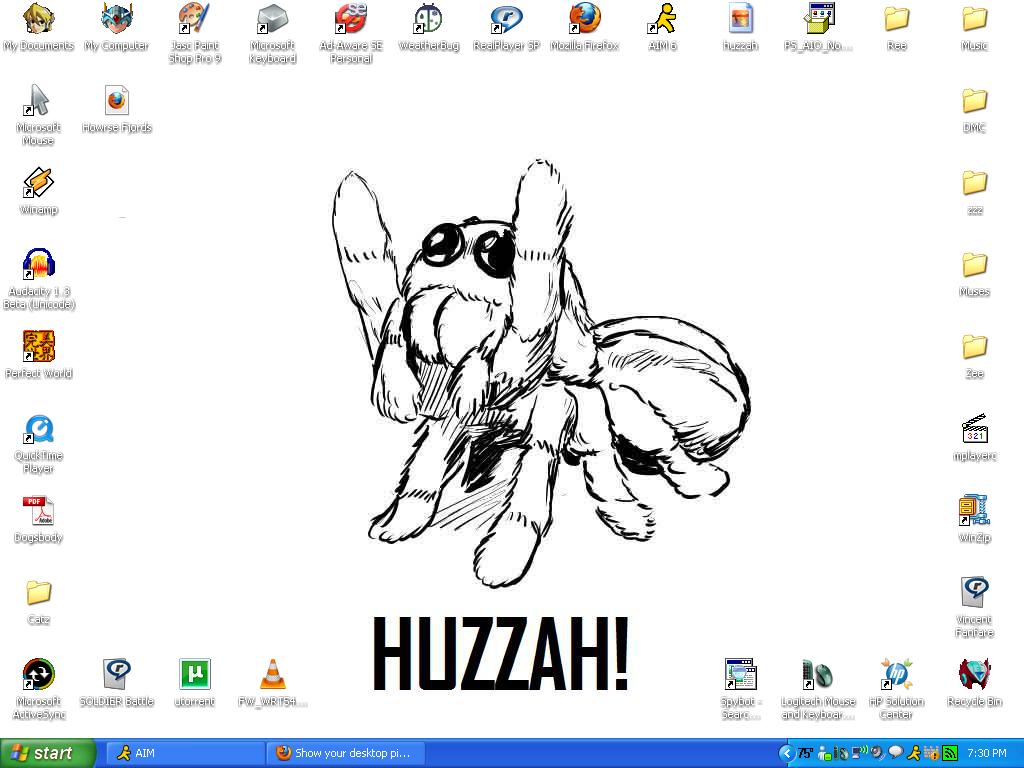Launch Audacity 1.3 Beta shortcut

point(38,265)
